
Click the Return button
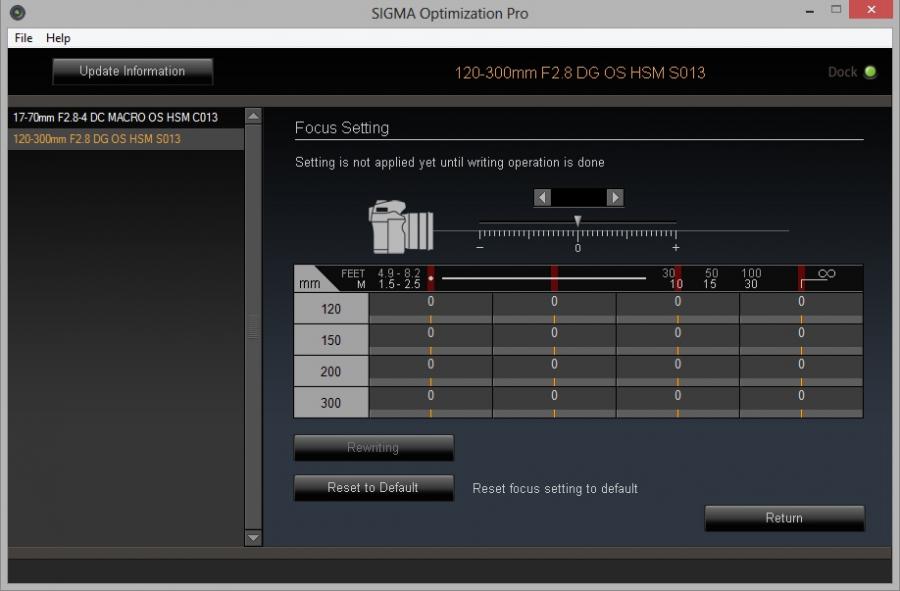[x=784, y=518]
